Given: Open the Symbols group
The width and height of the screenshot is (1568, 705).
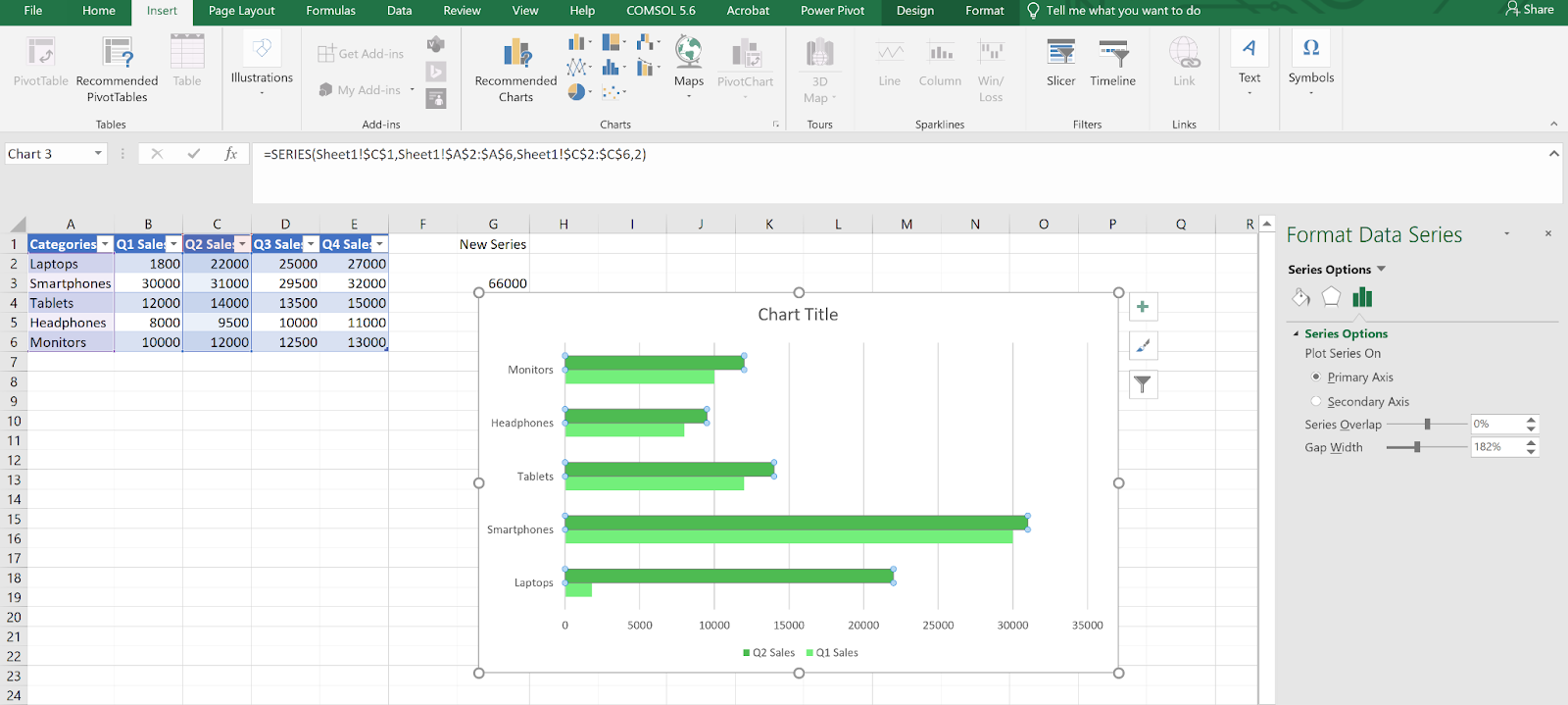Looking at the screenshot, I should pos(1311,64).
